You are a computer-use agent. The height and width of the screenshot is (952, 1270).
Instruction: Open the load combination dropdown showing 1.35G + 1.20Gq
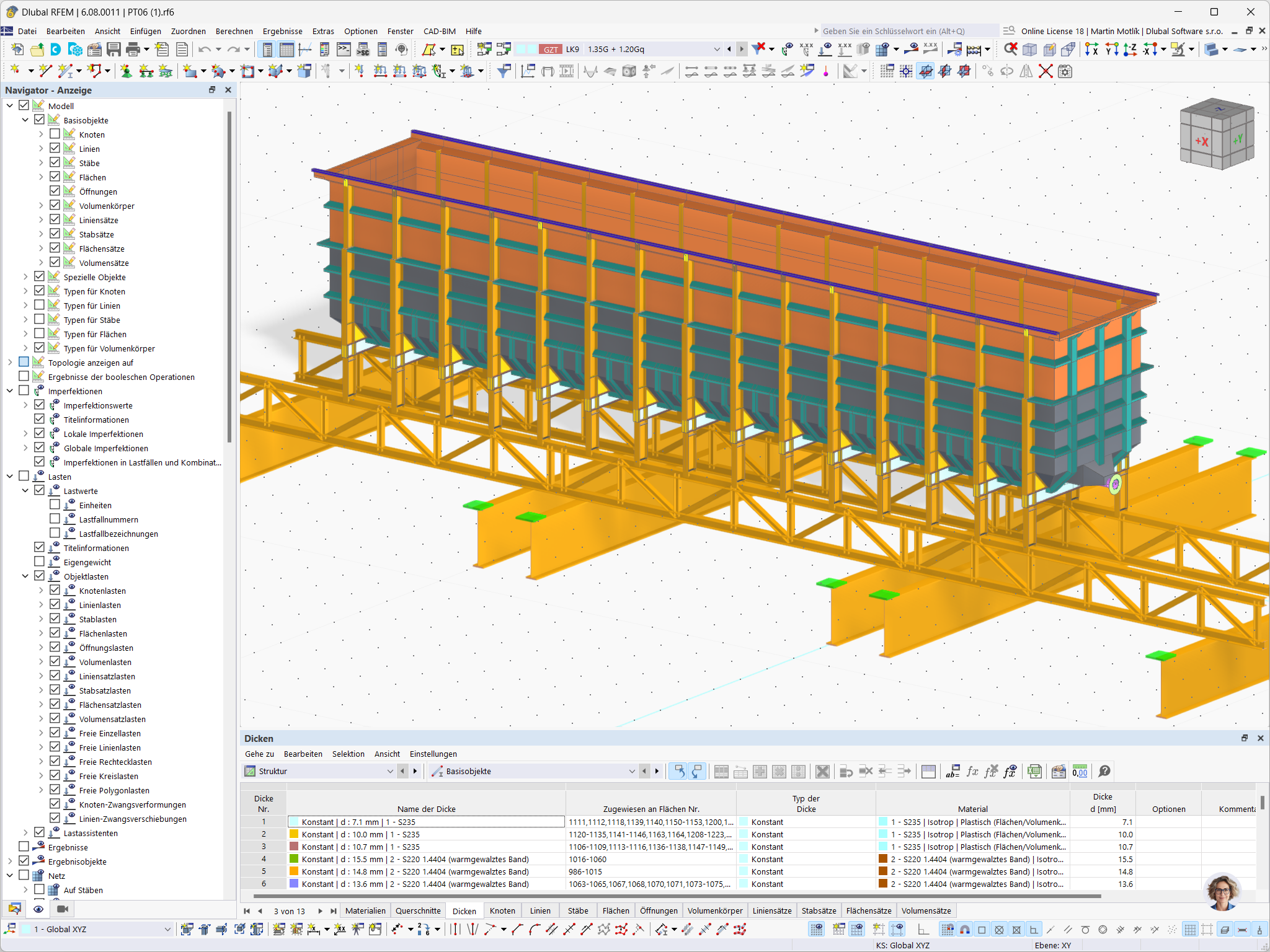[x=716, y=49]
